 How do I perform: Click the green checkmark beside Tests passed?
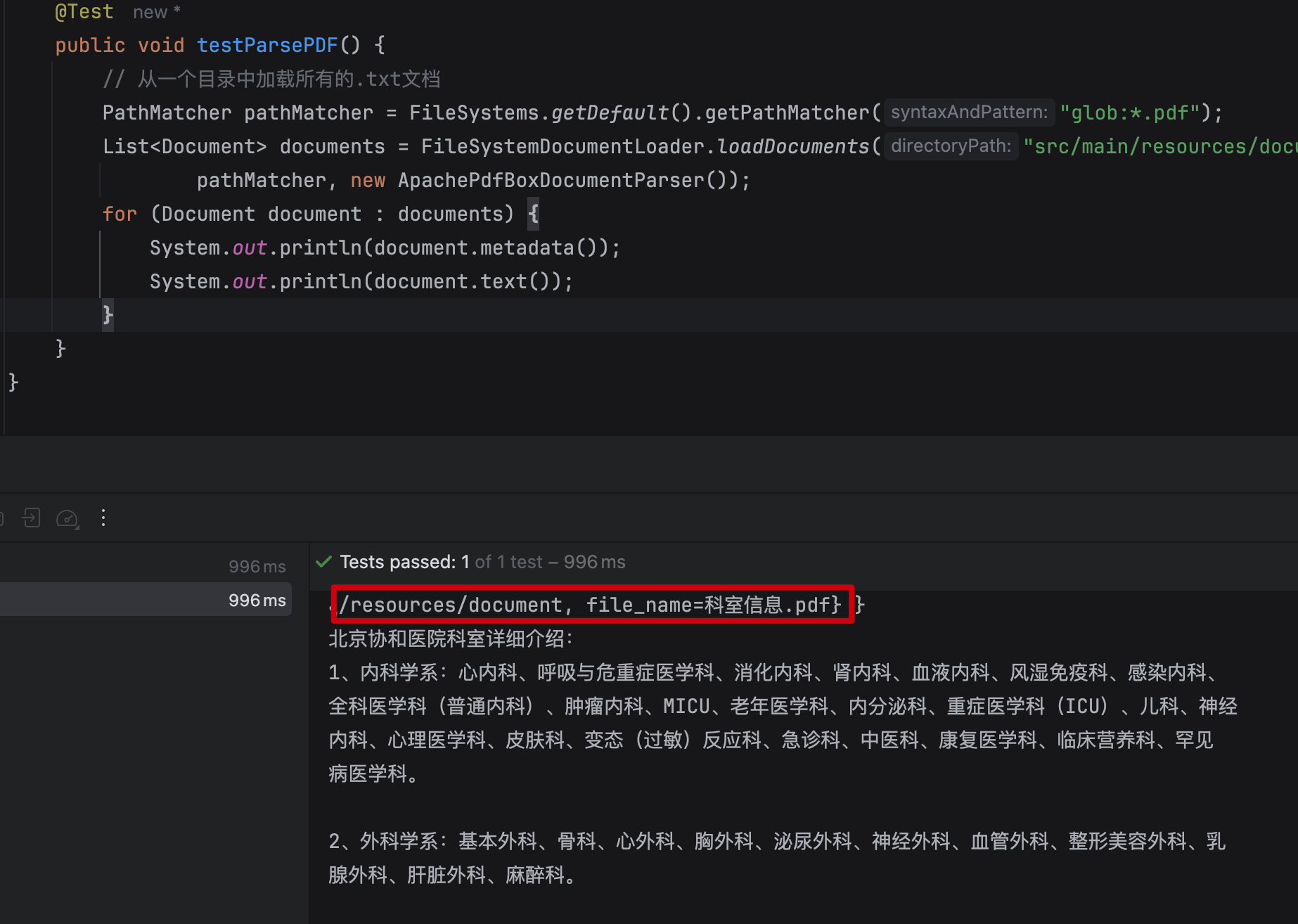point(324,562)
